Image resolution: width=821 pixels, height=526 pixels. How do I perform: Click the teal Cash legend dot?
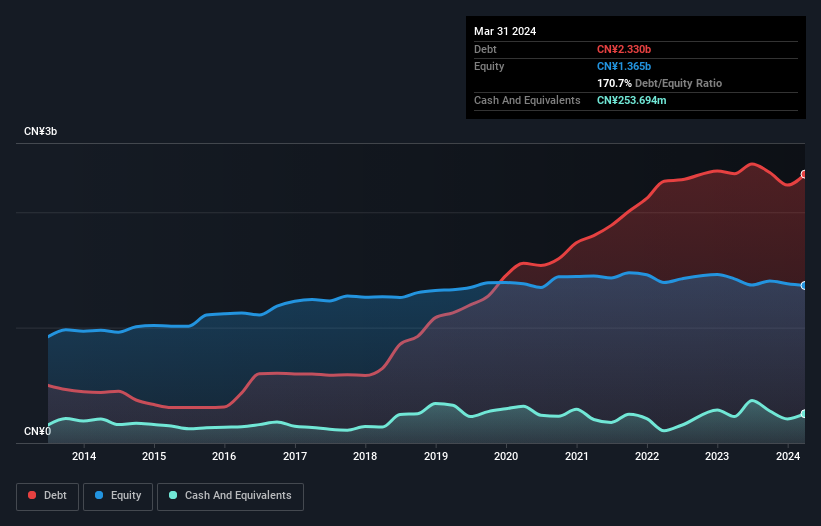pos(173,495)
